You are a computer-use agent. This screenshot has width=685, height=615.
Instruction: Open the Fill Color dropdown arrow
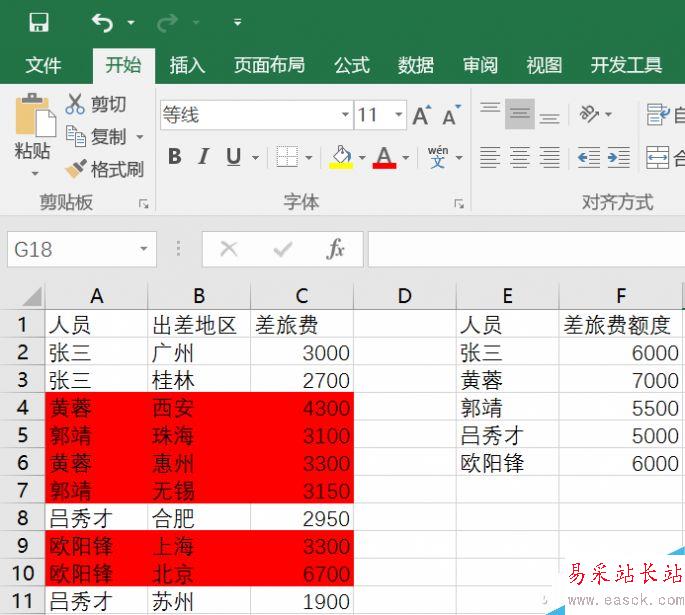point(362,157)
